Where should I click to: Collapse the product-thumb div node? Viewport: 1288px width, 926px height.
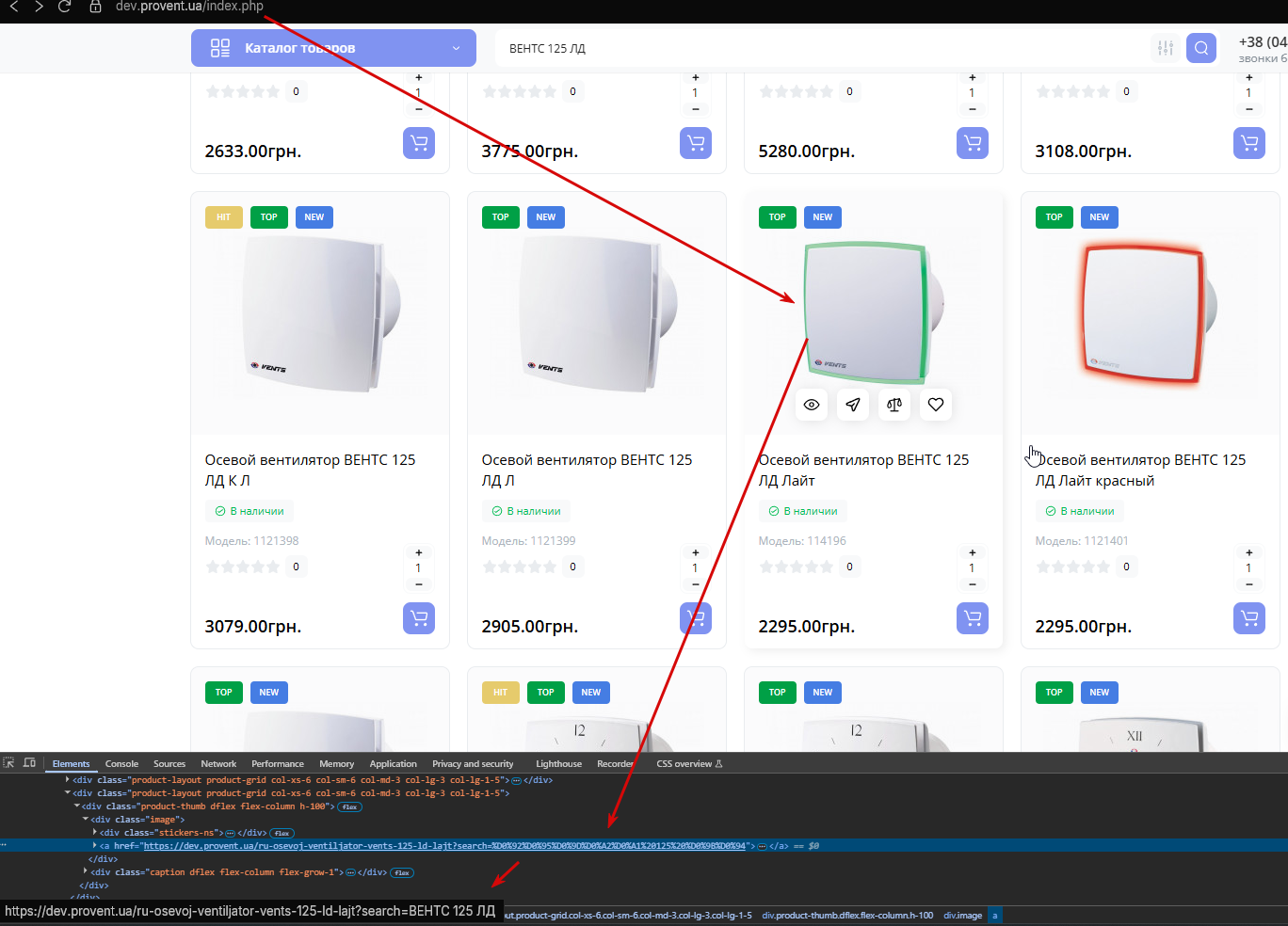click(x=77, y=806)
